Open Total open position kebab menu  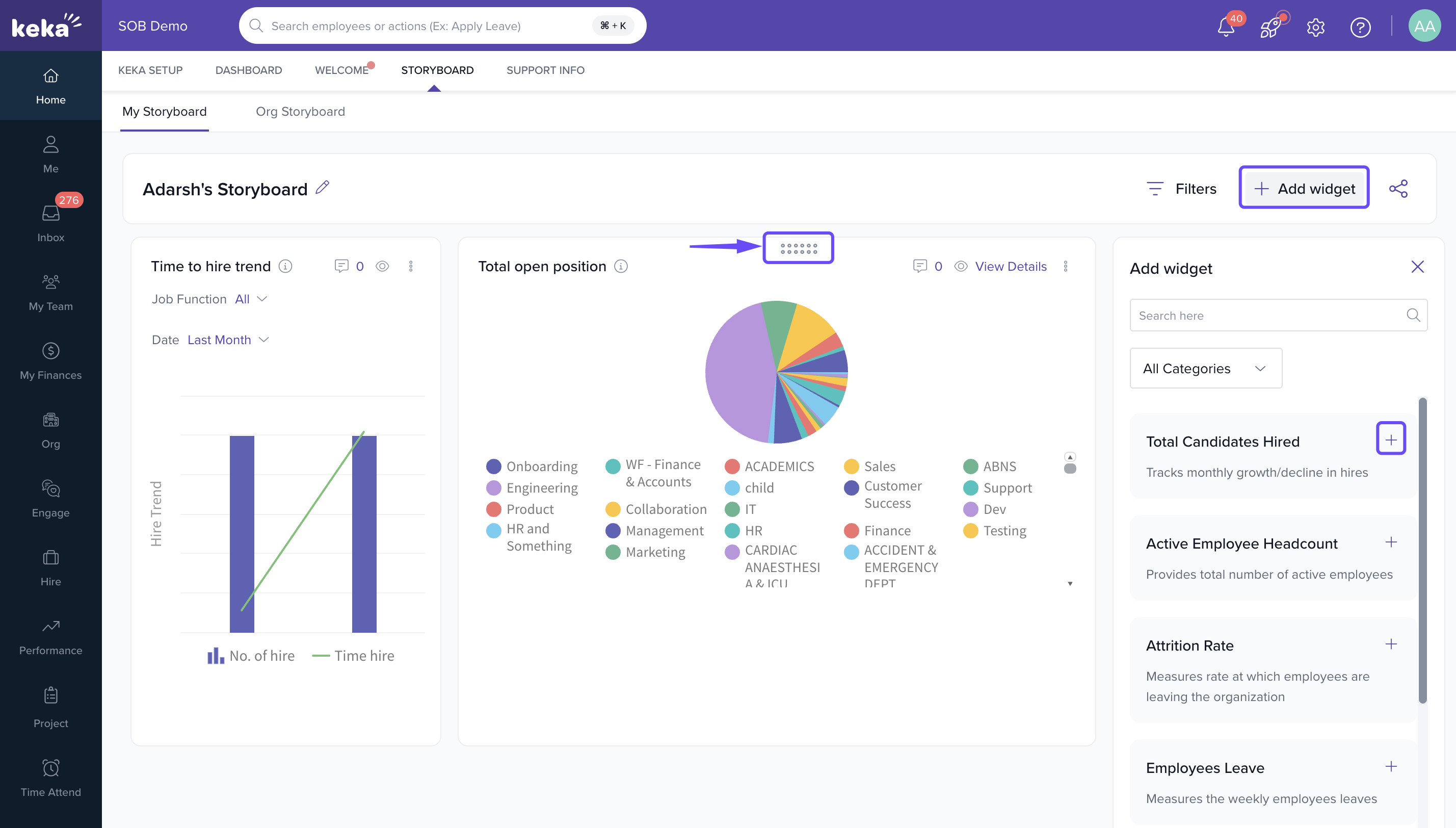point(1066,266)
